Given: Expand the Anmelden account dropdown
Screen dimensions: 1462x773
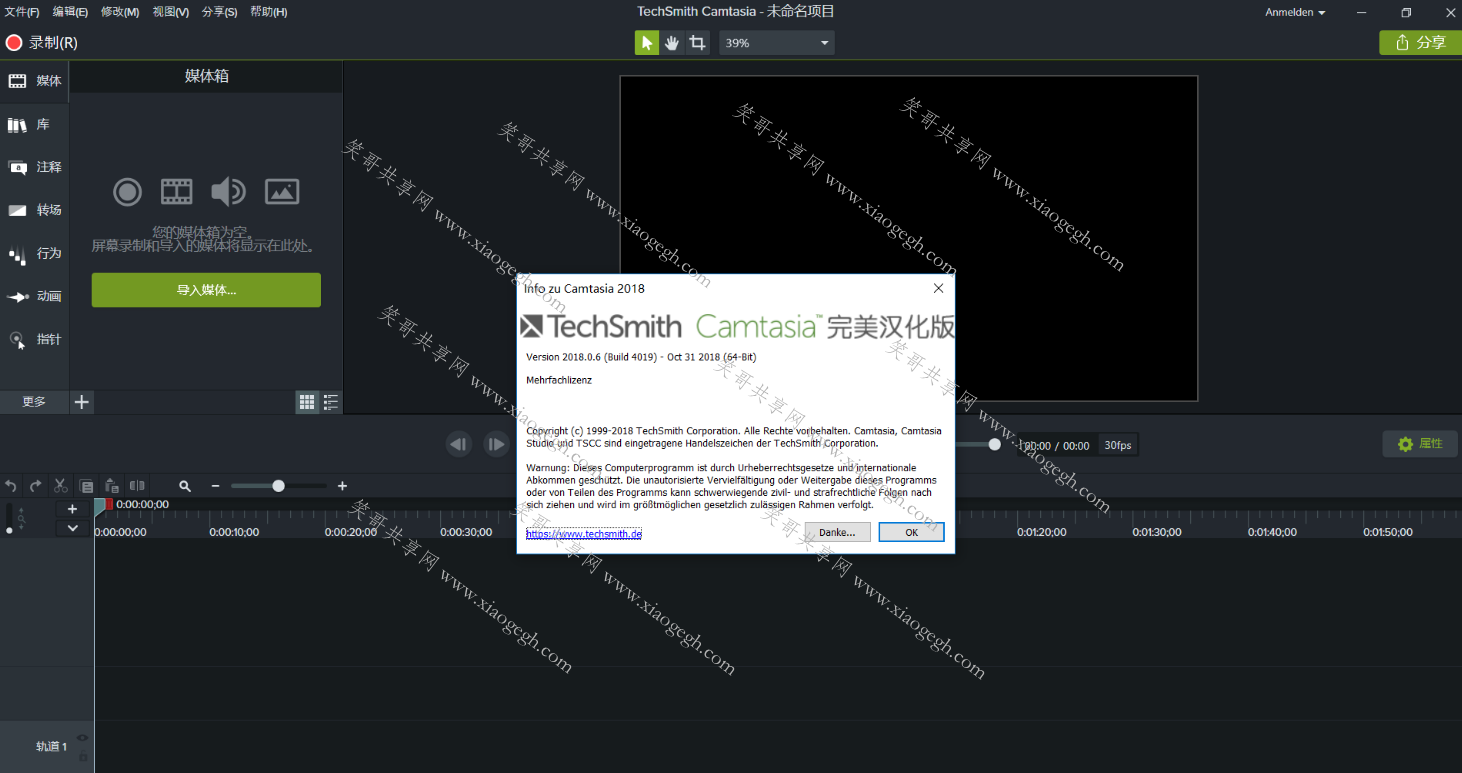Looking at the screenshot, I should (x=1295, y=13).
